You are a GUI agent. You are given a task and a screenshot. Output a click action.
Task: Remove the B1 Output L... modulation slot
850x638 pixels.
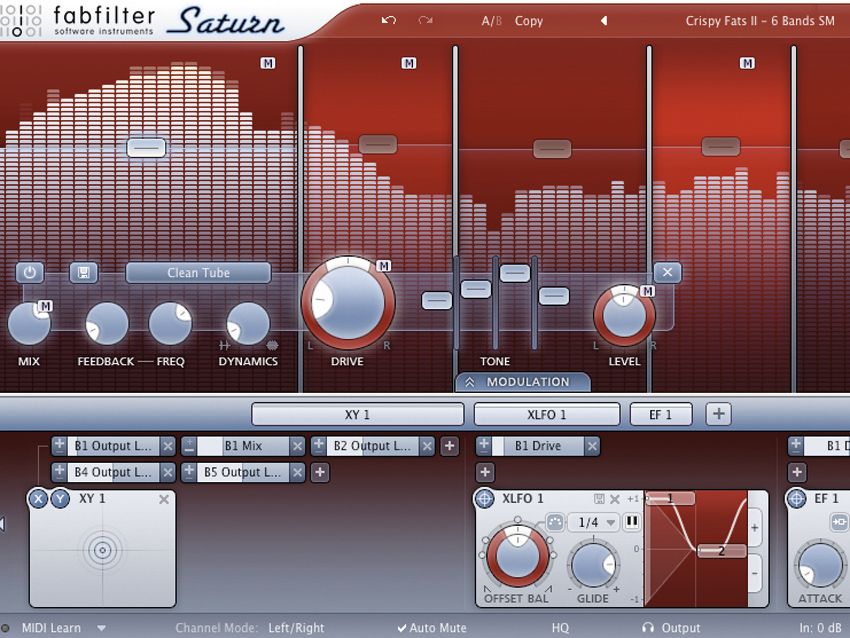pos(168,446)
